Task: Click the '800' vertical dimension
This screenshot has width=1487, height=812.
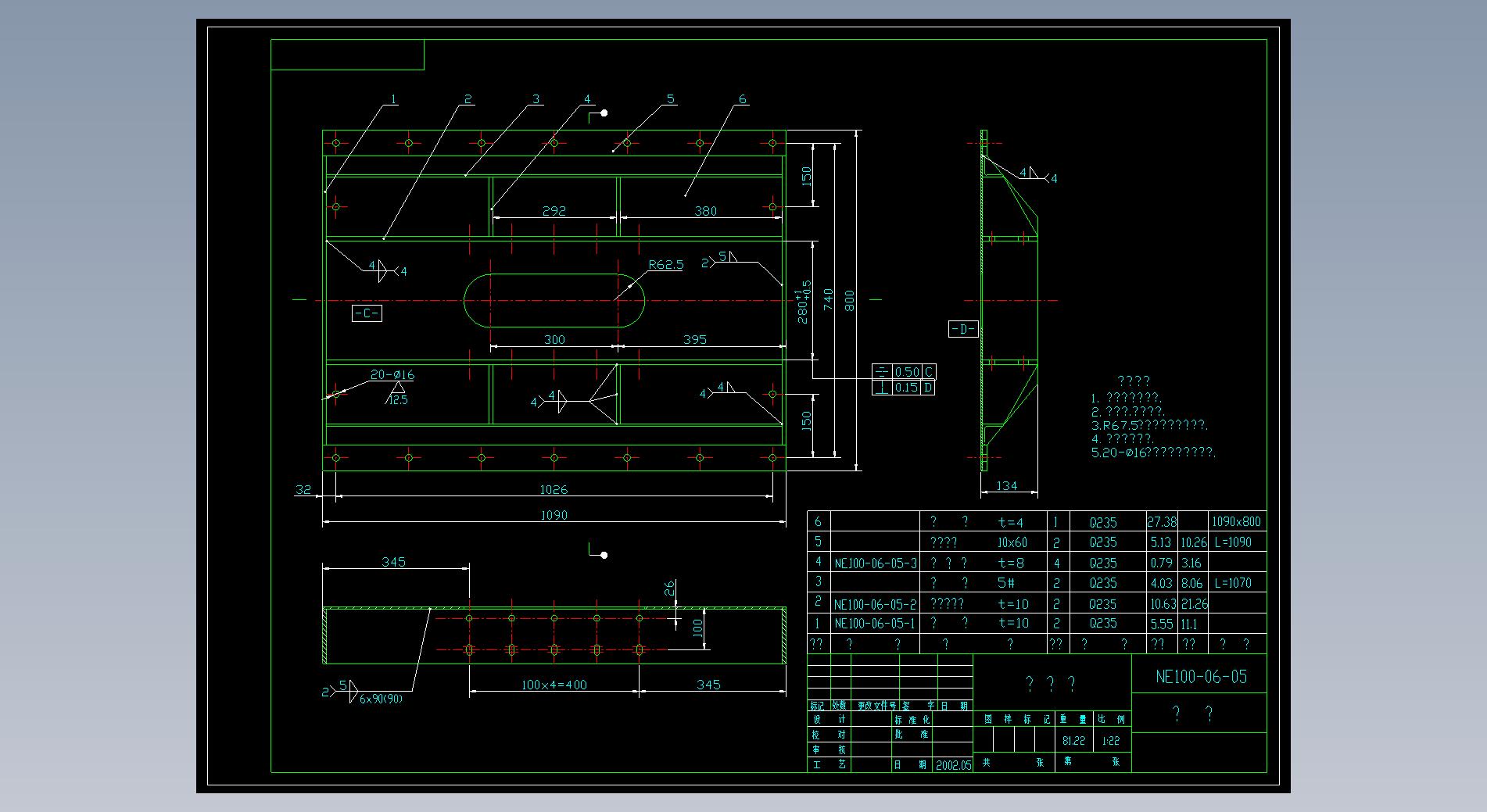Action: point(850,300)
